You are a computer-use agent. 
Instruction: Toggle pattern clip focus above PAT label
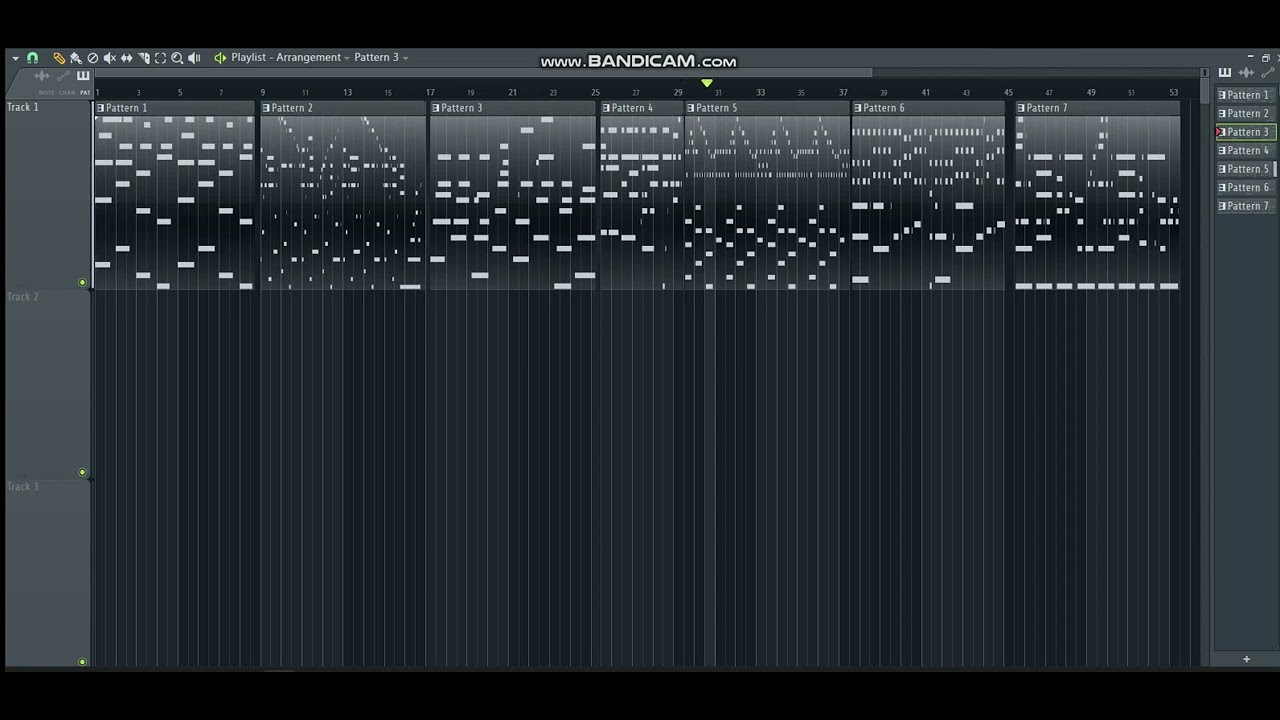tap(83, 76)
